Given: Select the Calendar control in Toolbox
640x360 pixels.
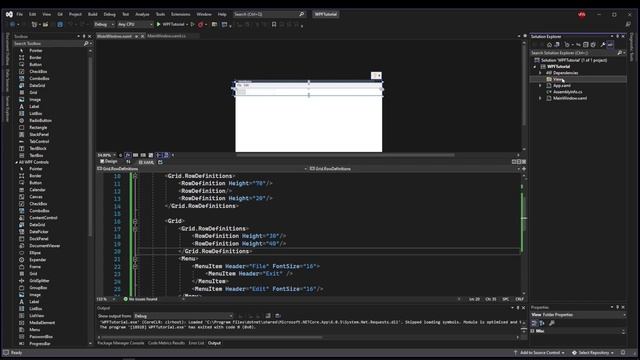Looking at the screenshot, I should coord(37,190).
